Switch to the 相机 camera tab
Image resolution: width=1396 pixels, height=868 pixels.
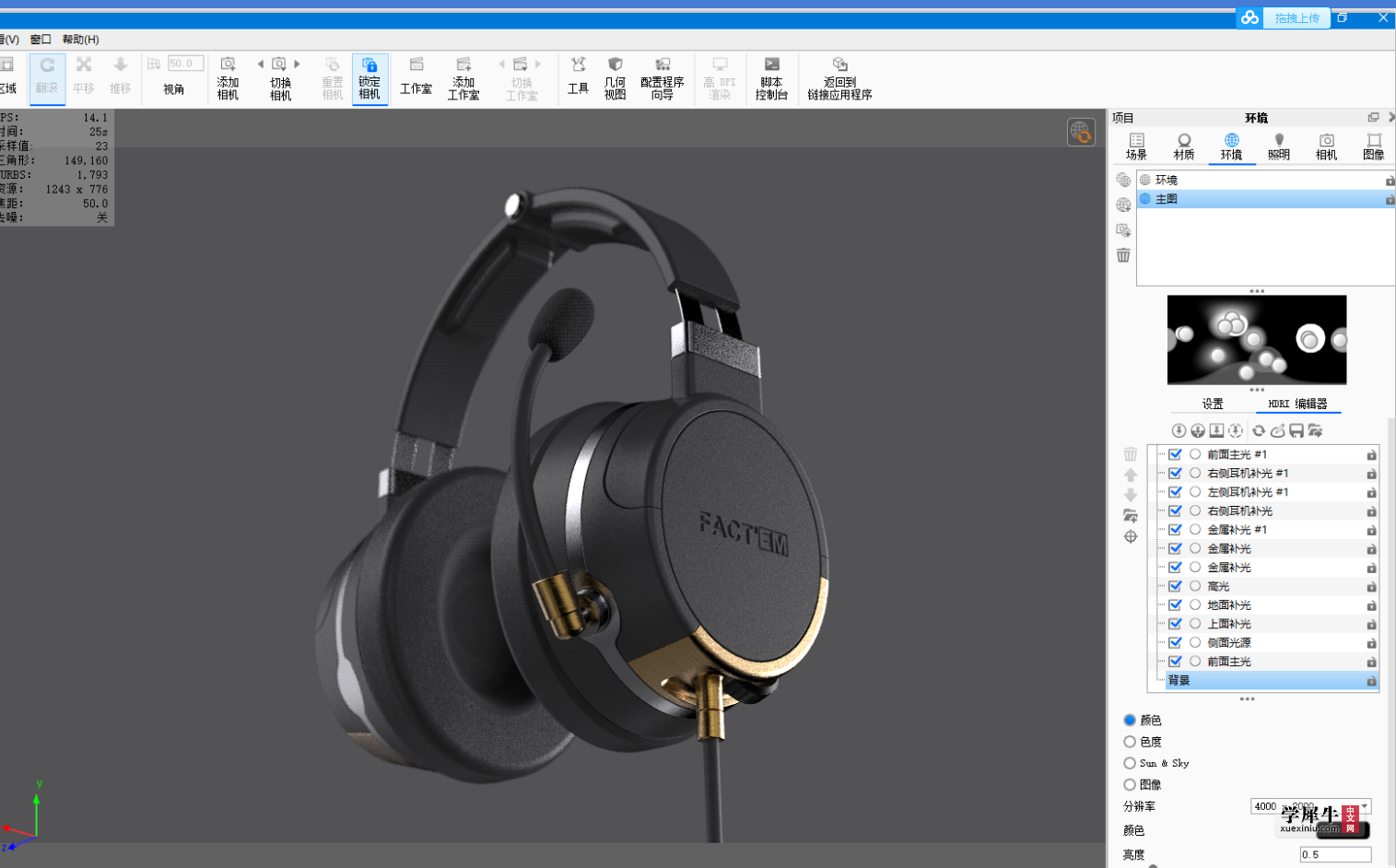(1326, 147)
